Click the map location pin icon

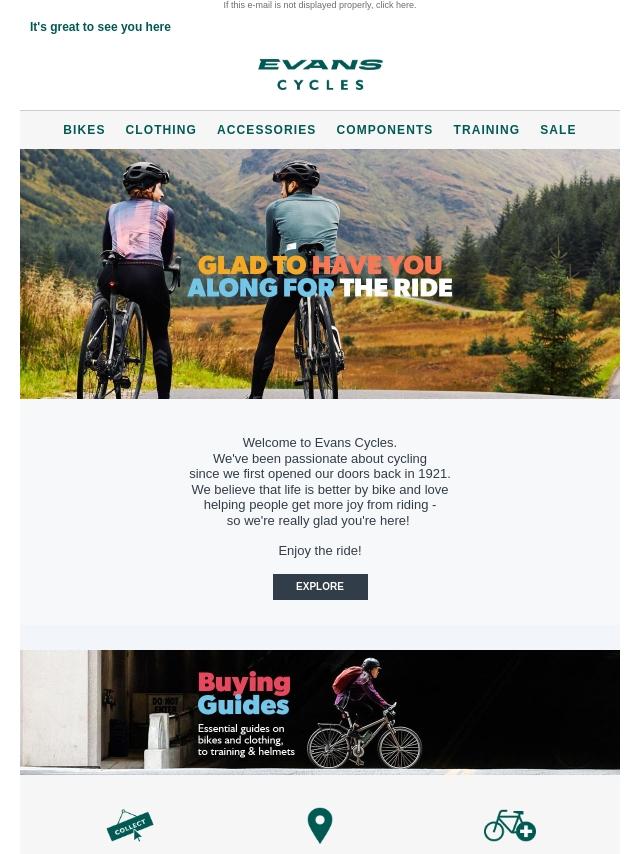320,826
